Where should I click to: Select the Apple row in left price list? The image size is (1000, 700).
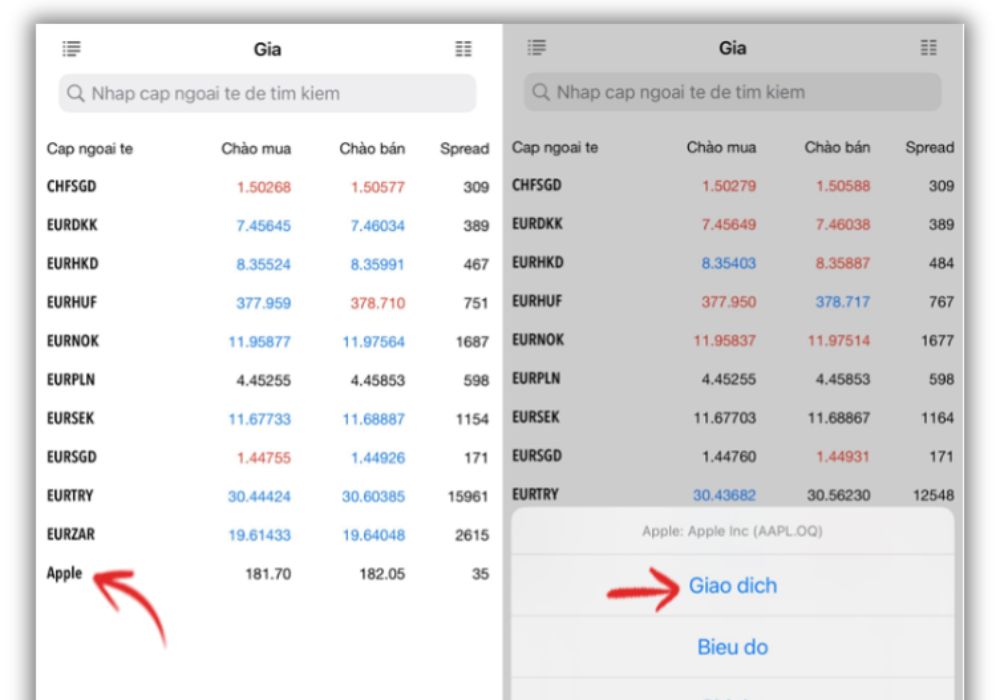[267, 574]
